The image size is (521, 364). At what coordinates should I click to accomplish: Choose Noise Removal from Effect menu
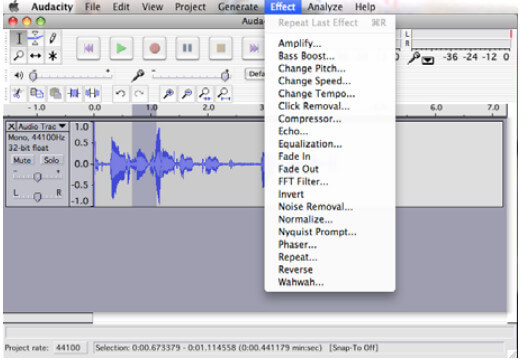(315, 207)
